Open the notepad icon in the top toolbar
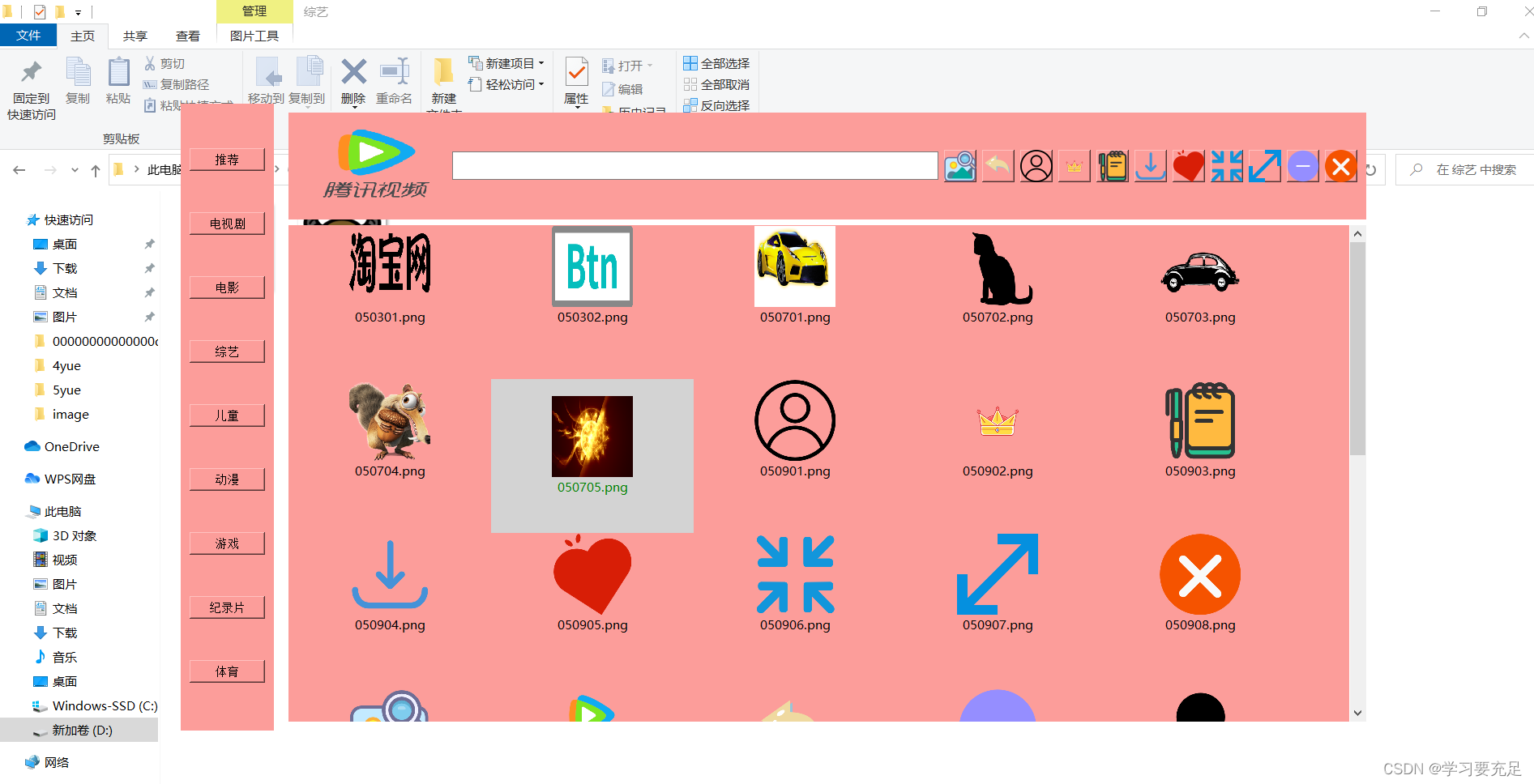 (1113, 165)
